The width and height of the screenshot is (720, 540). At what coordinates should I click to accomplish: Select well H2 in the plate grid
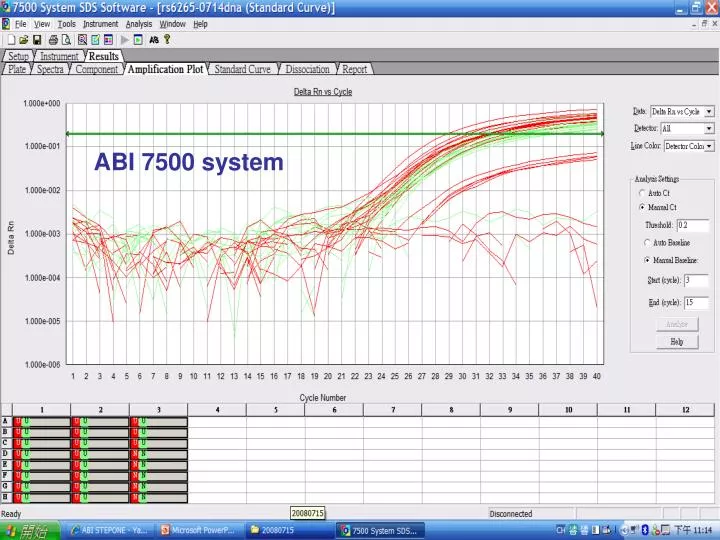(x=100, y=497)
